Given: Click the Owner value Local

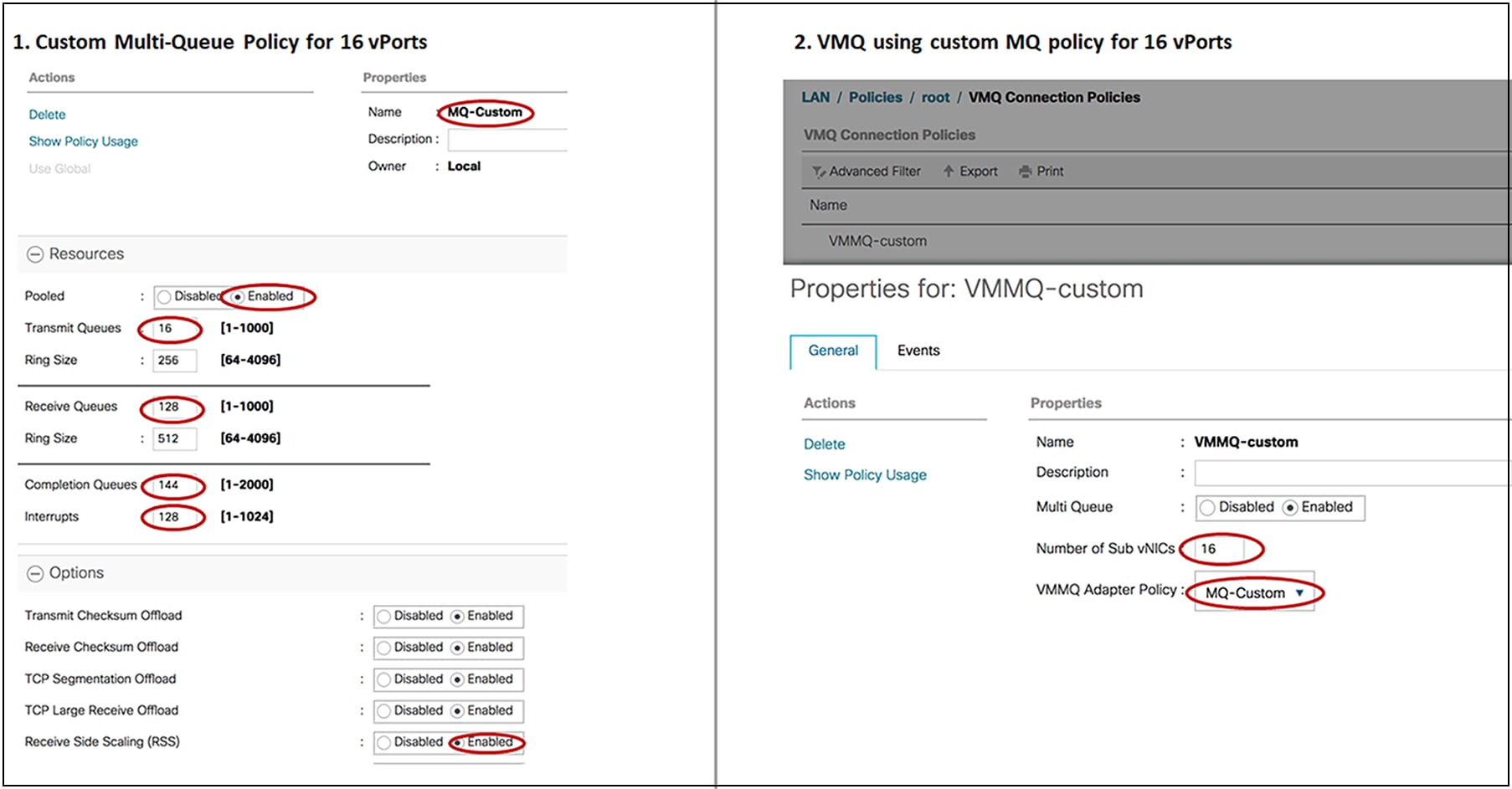Looking at the screenshot, I should pyautogui.click(x=464, y=167).
